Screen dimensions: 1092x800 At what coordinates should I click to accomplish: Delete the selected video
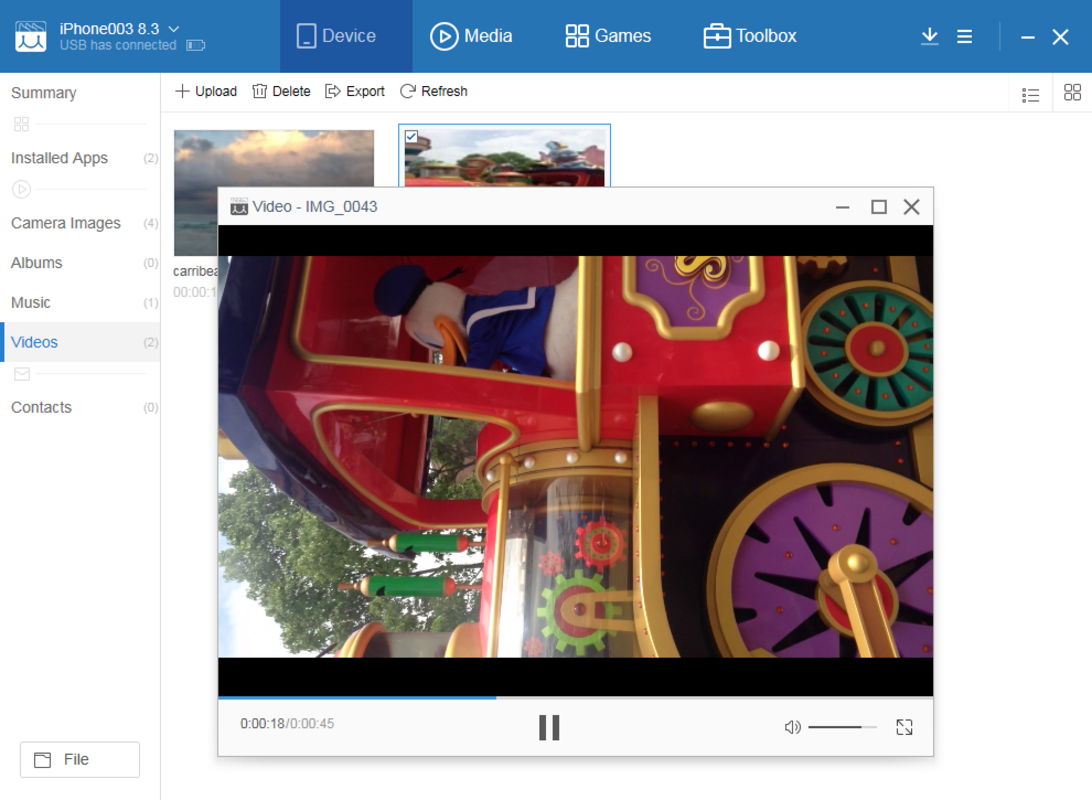(x=281, y=91)
